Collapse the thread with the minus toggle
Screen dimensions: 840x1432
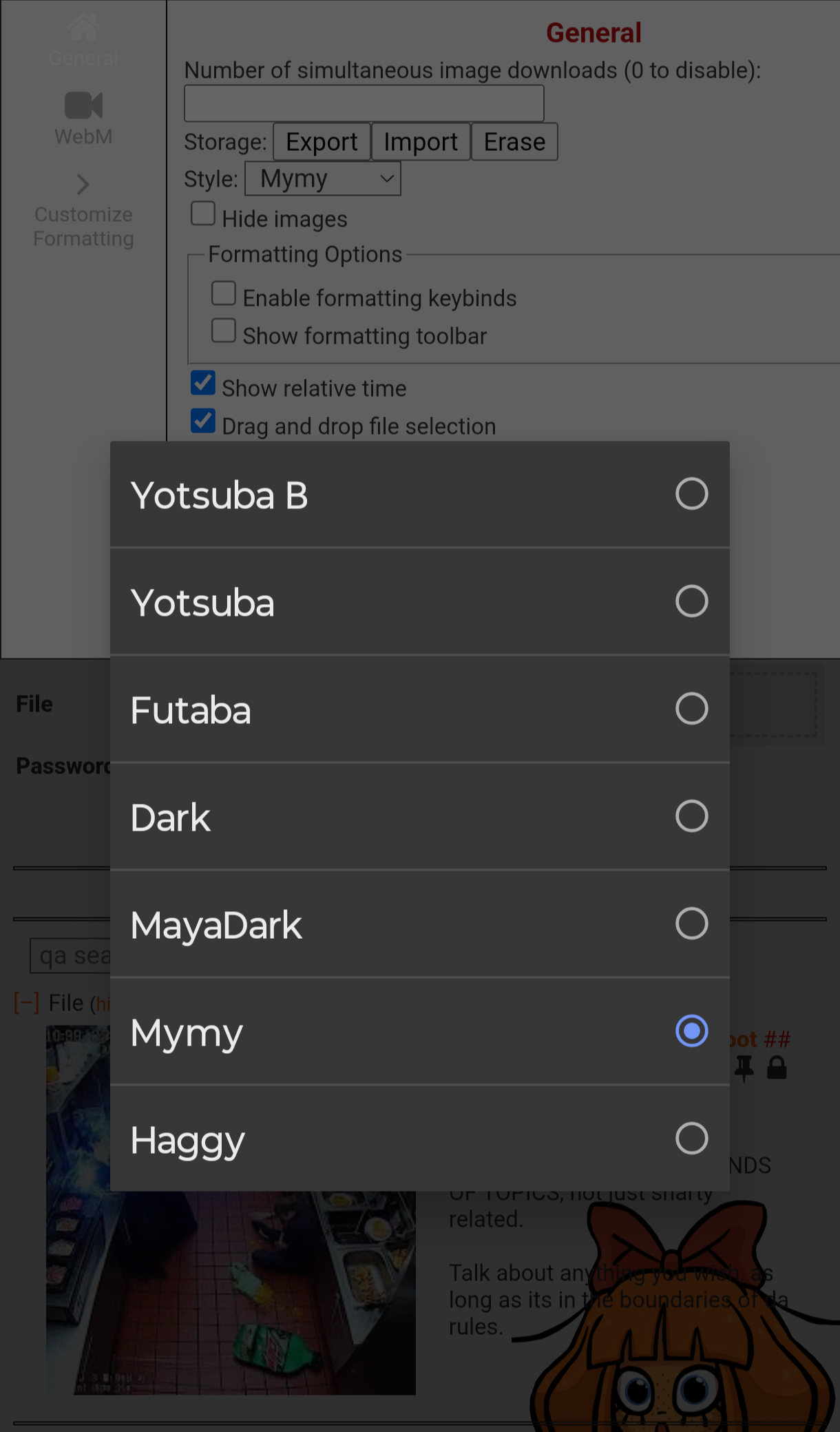(x=27, y=1003)
